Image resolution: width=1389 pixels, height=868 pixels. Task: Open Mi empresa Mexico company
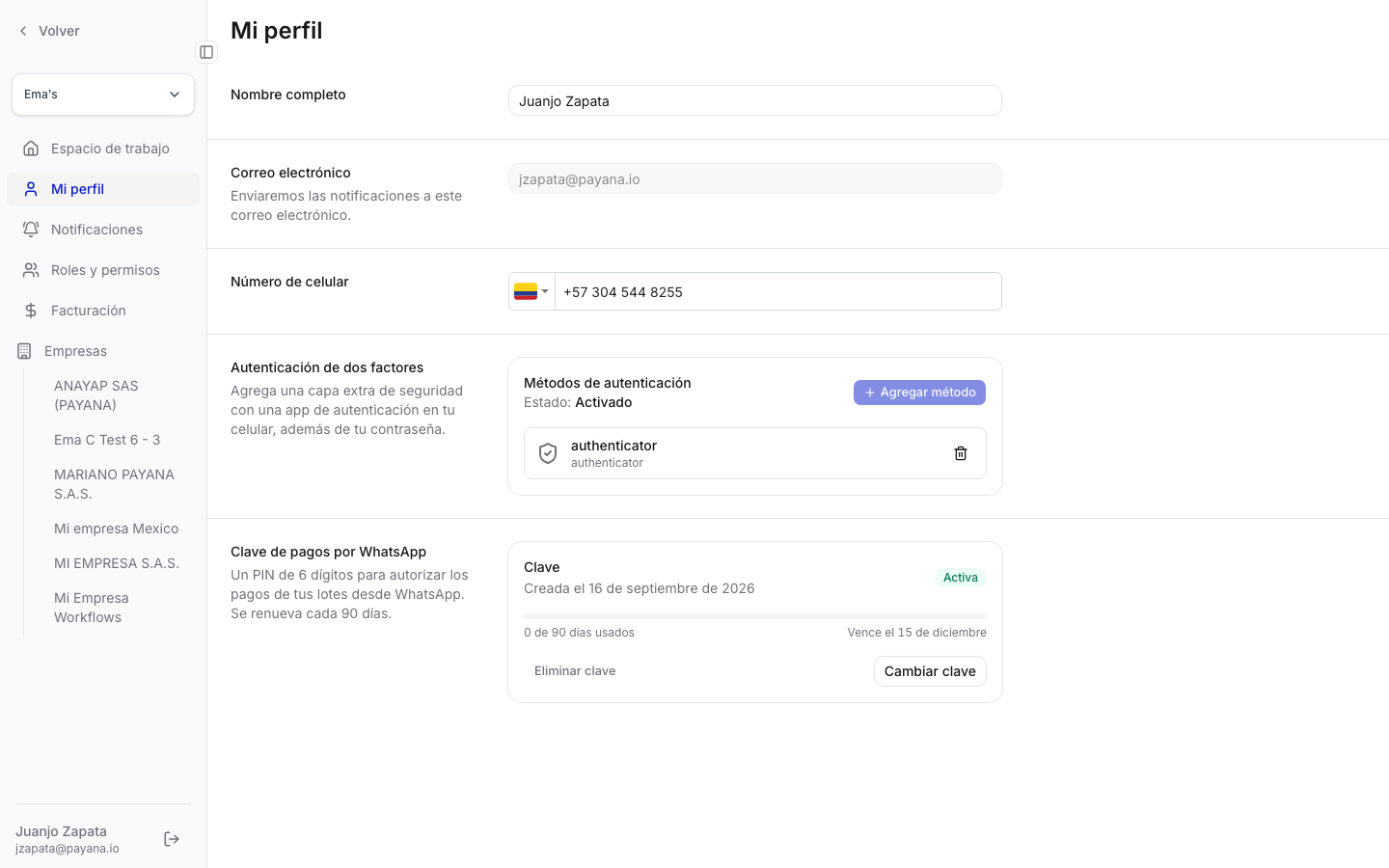(116, 529)
